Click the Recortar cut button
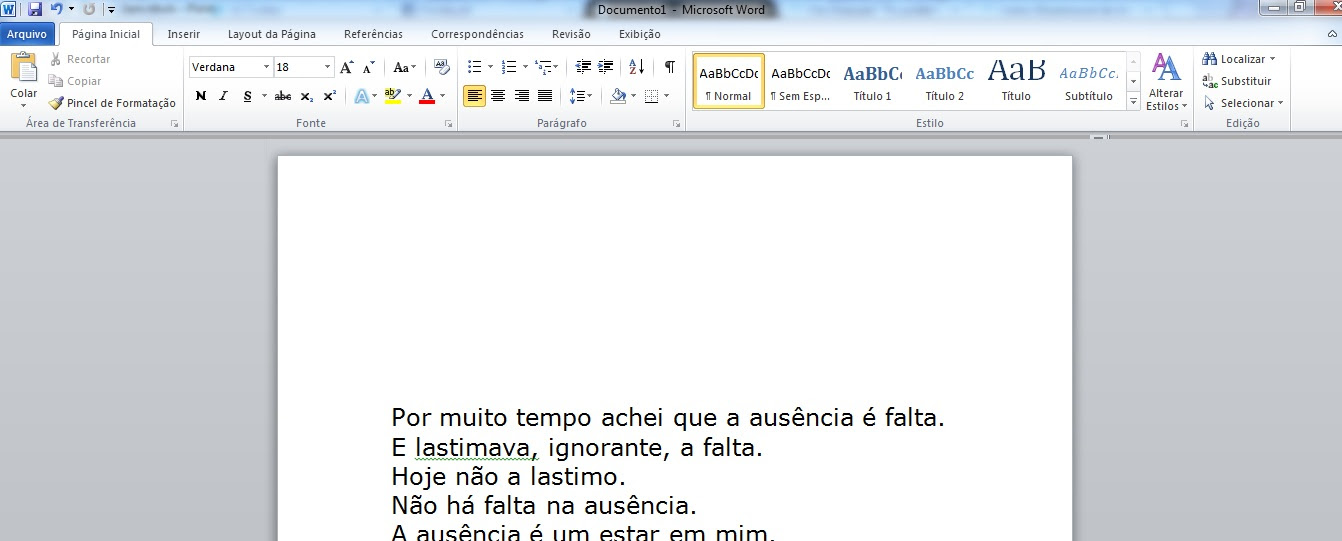The height and width of the screenshot is (541, 1342). 80,59
